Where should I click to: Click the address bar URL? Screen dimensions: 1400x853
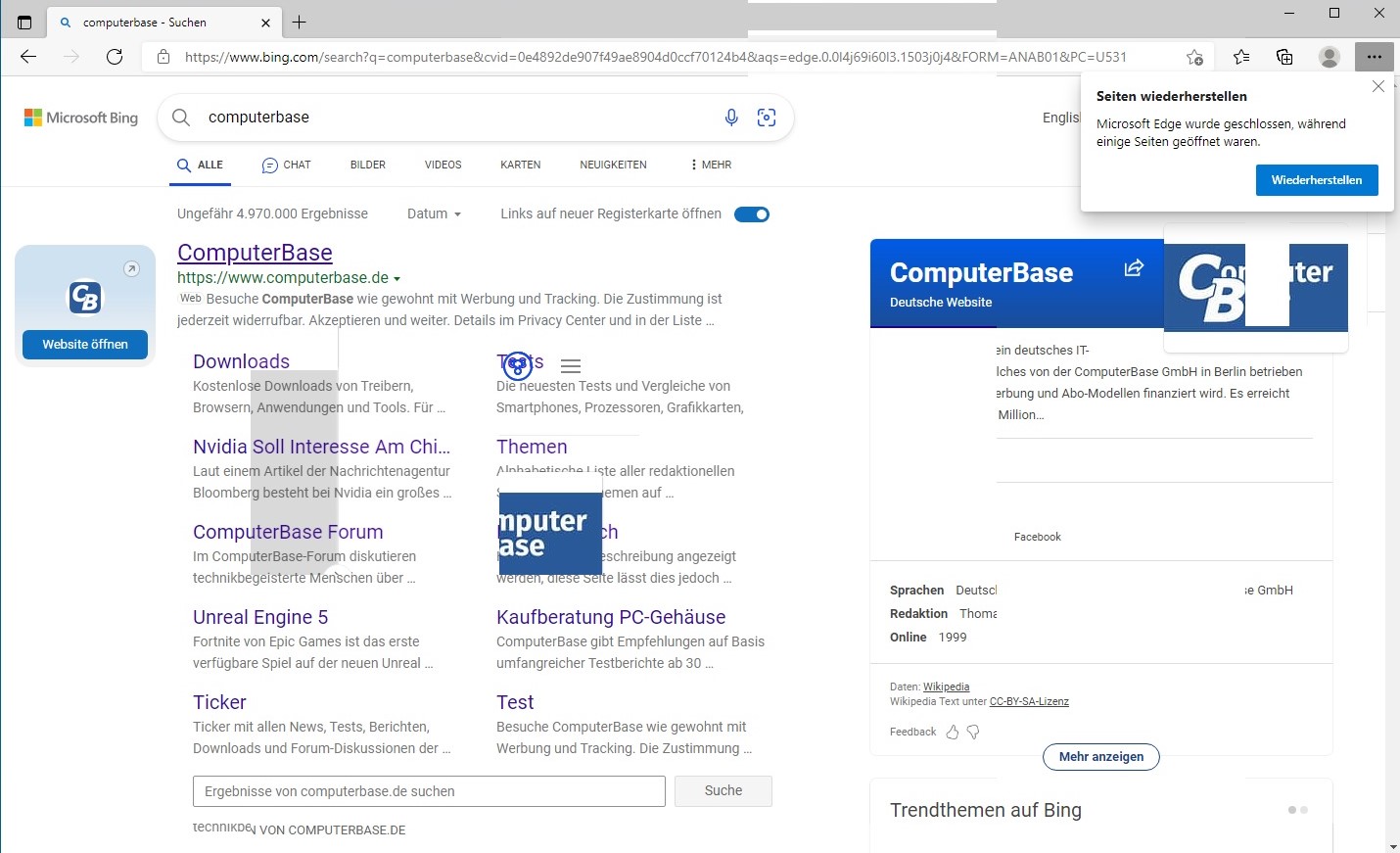tap(655, 57)
